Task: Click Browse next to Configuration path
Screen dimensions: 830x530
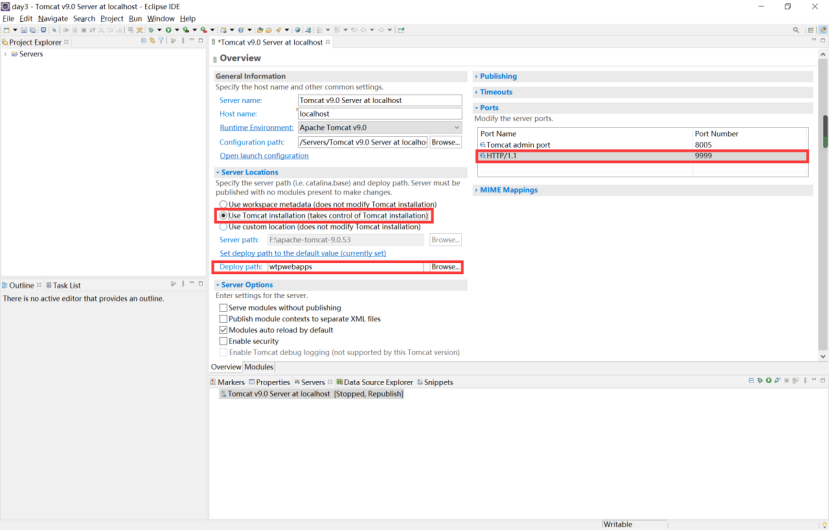Action: [x=445, y=142]
